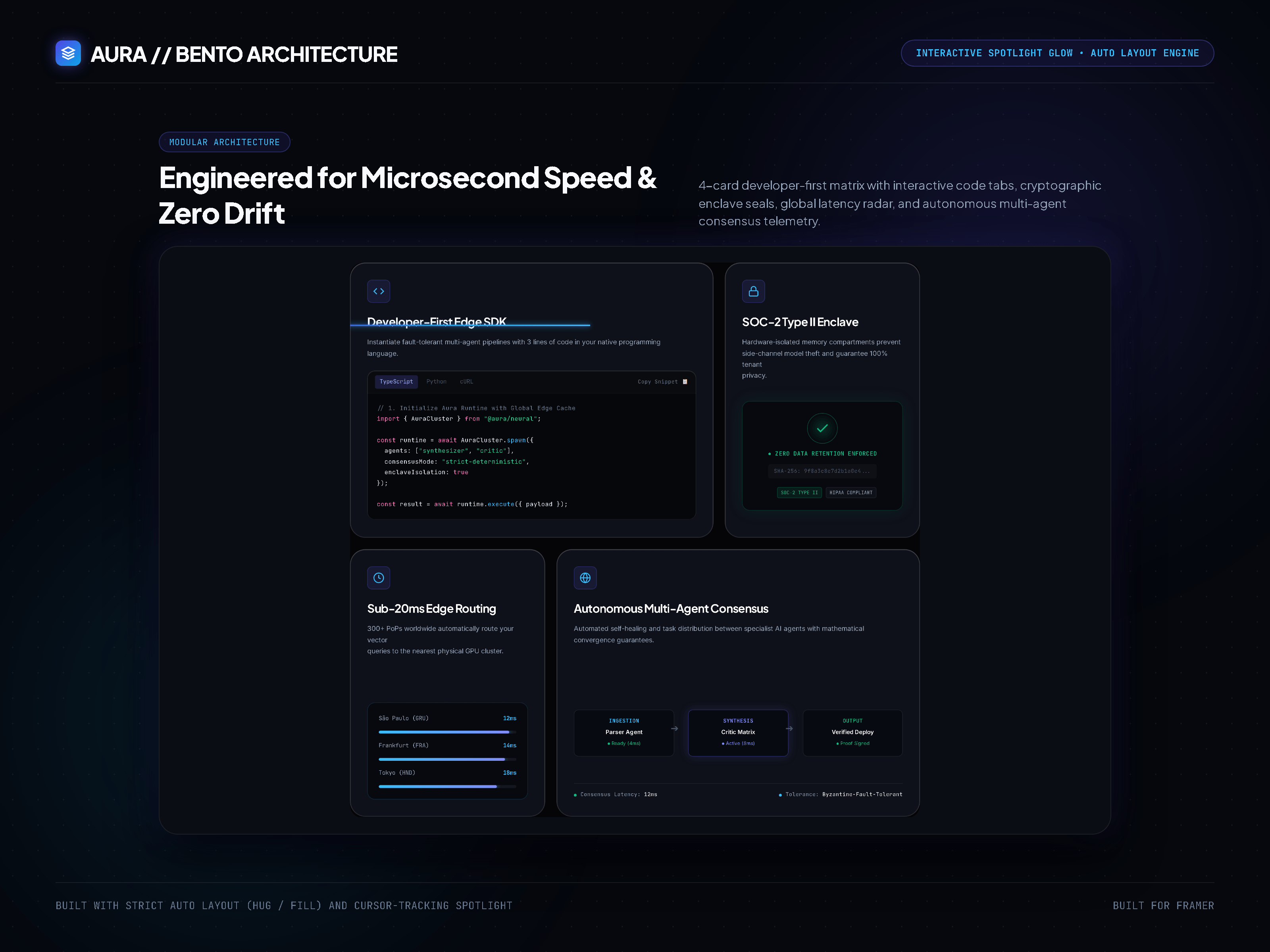Image resolution: width=1270 pixels, height=952 pixels.
Task: Click the Engineered for Microsecond Speed headline
Action: (x=408, y=196)
